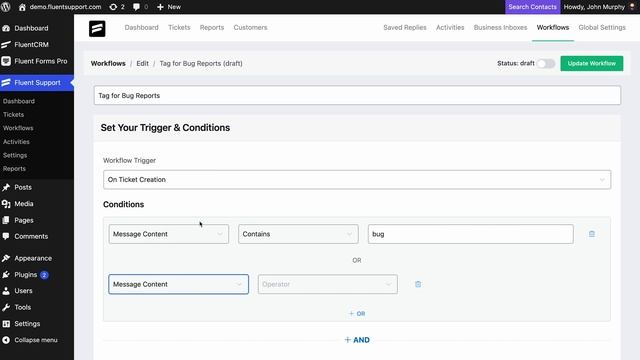Click the Media sidebar icon
Viewport: 640px width, 360px height.
coord(6,204)
